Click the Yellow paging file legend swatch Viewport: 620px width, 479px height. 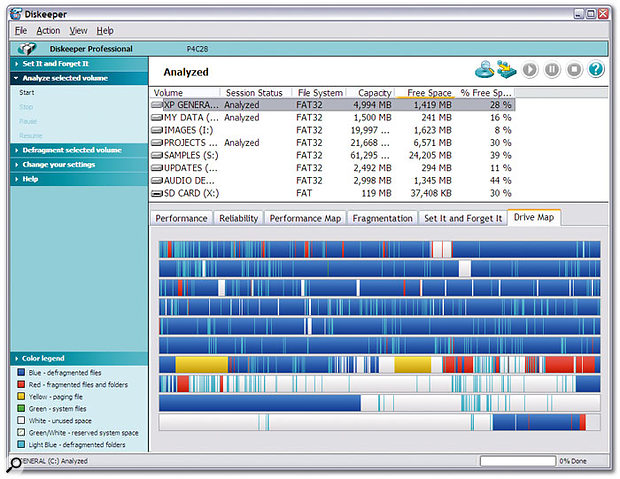click(21, 396)
